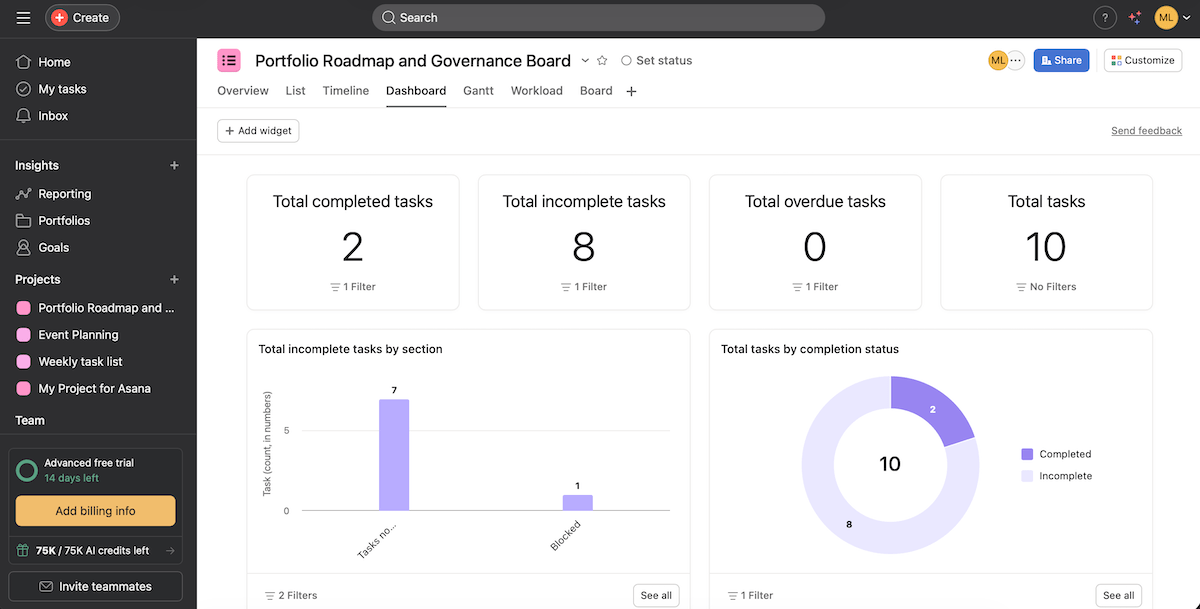Screen dimensions: 1200x609
Task: Click inside the Search bar
Action: point(598,17)
